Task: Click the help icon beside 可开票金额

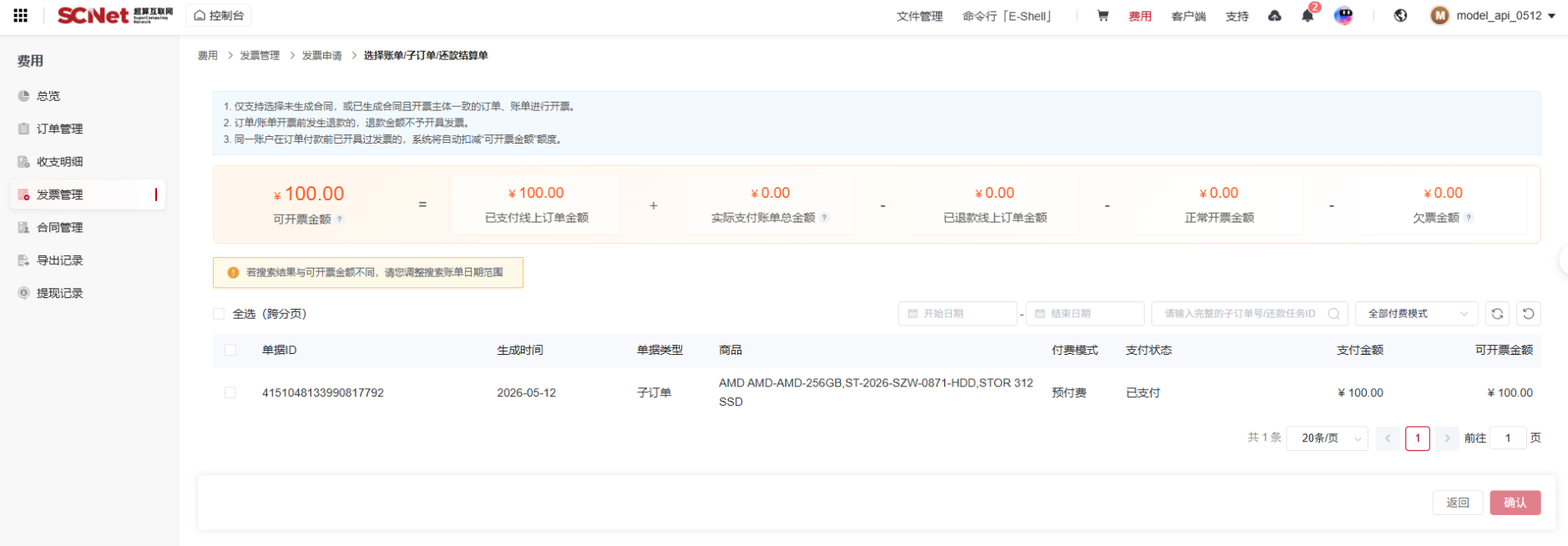Action: coord(340,220)
